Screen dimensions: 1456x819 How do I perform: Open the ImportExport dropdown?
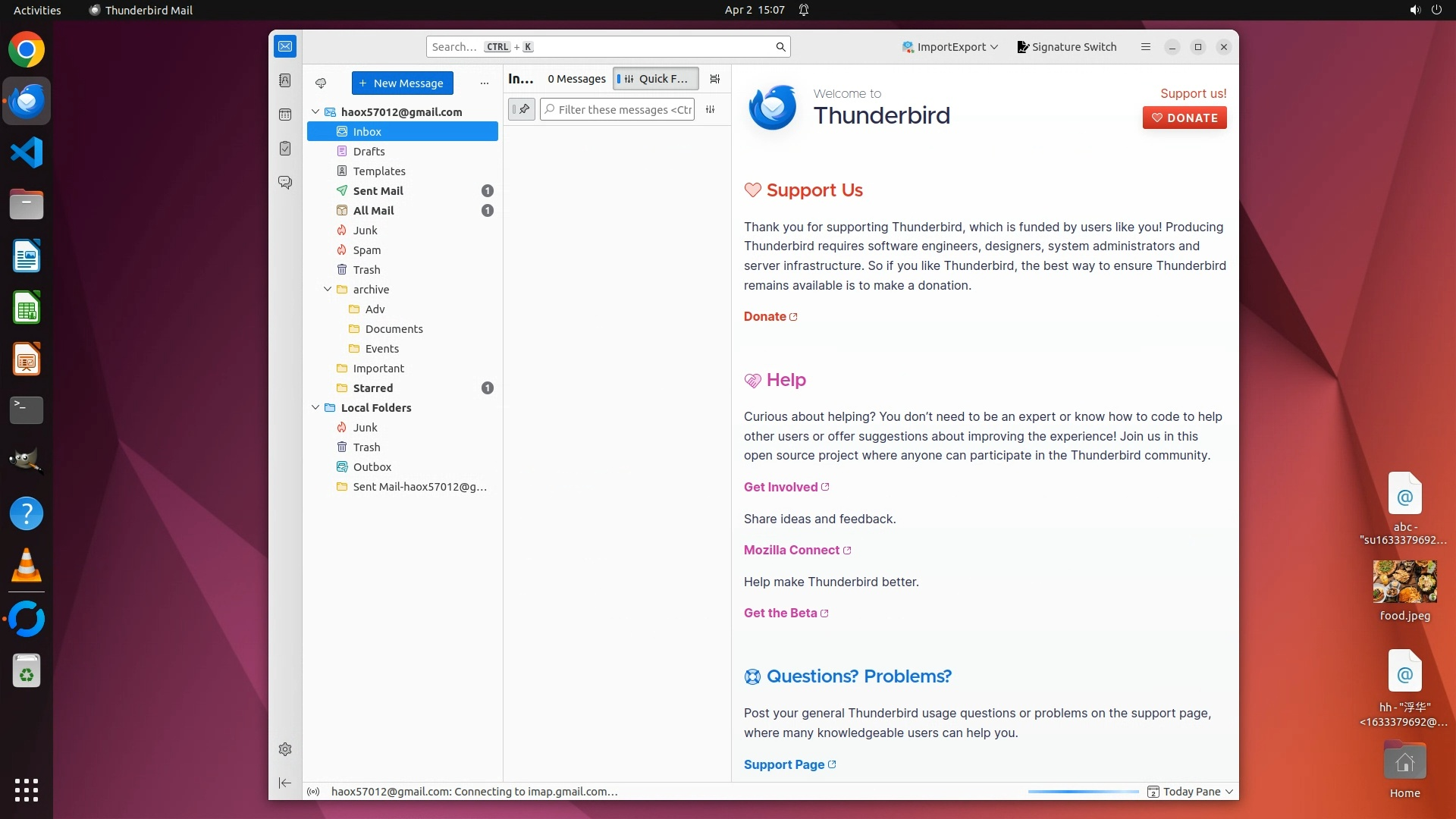point(950,47)
